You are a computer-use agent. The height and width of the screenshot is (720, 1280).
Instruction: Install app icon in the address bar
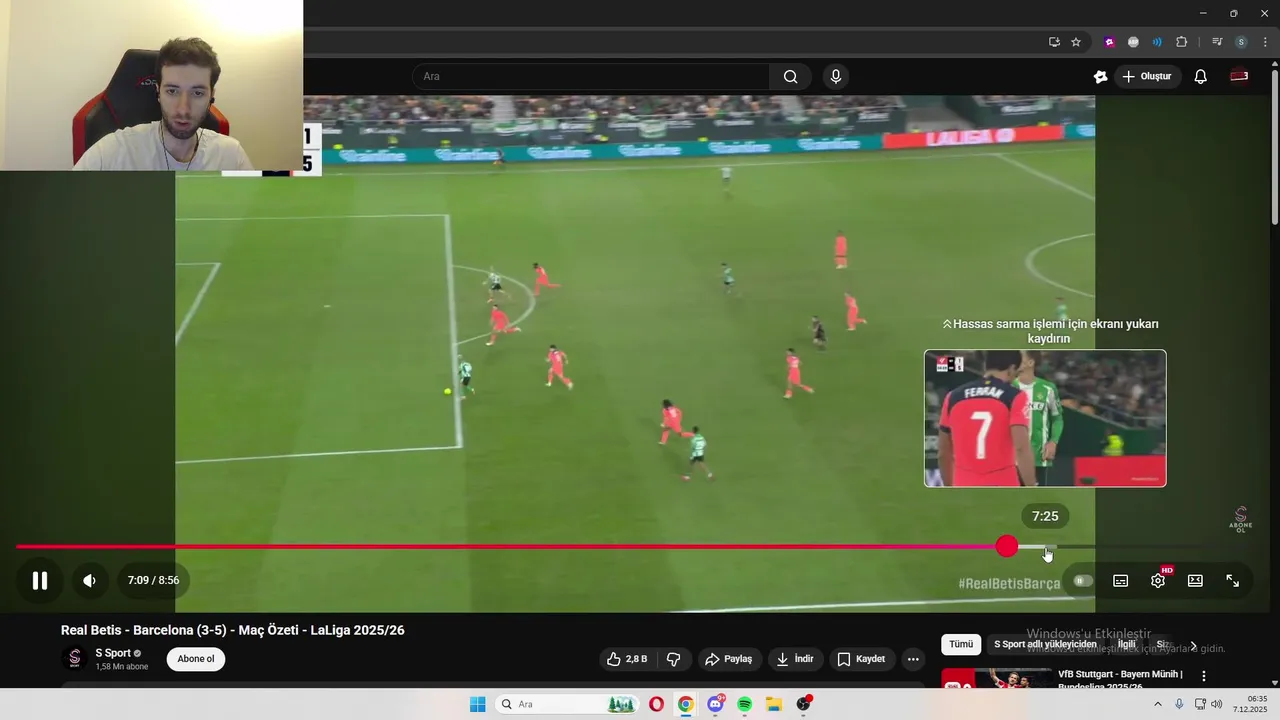1054,42
